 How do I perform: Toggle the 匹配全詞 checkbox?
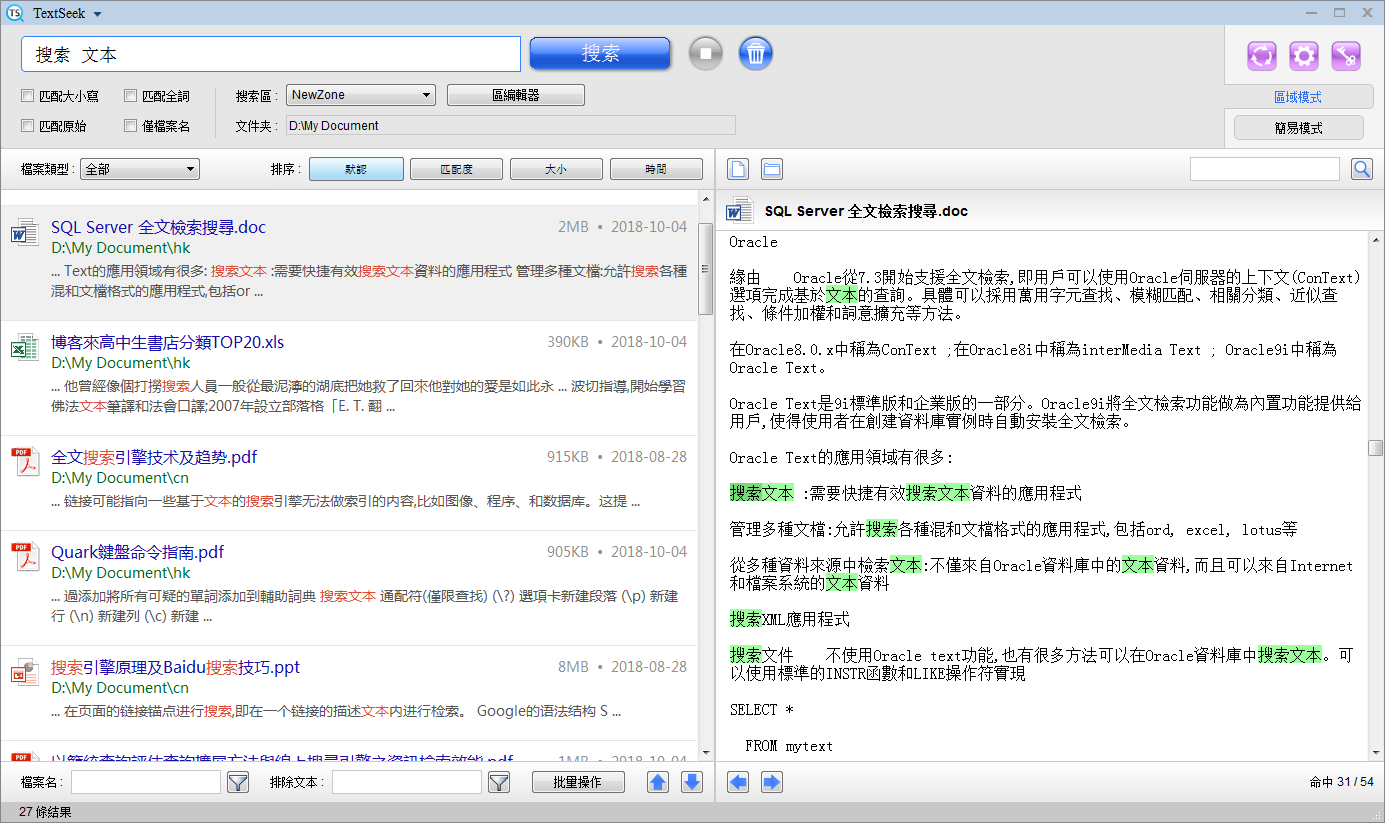tap(131, 96)
